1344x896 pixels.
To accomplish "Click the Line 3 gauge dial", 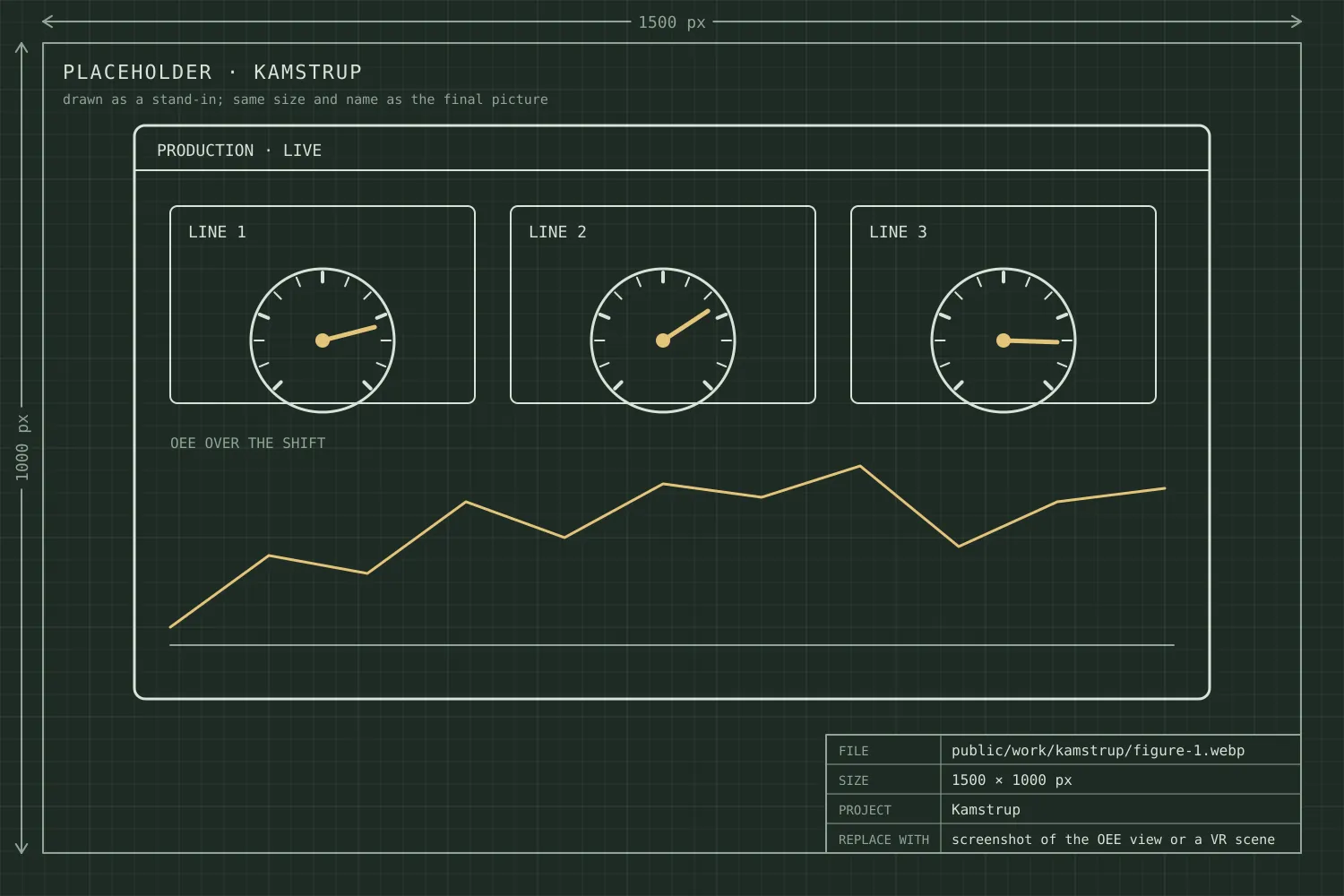I will point(1004,340).
